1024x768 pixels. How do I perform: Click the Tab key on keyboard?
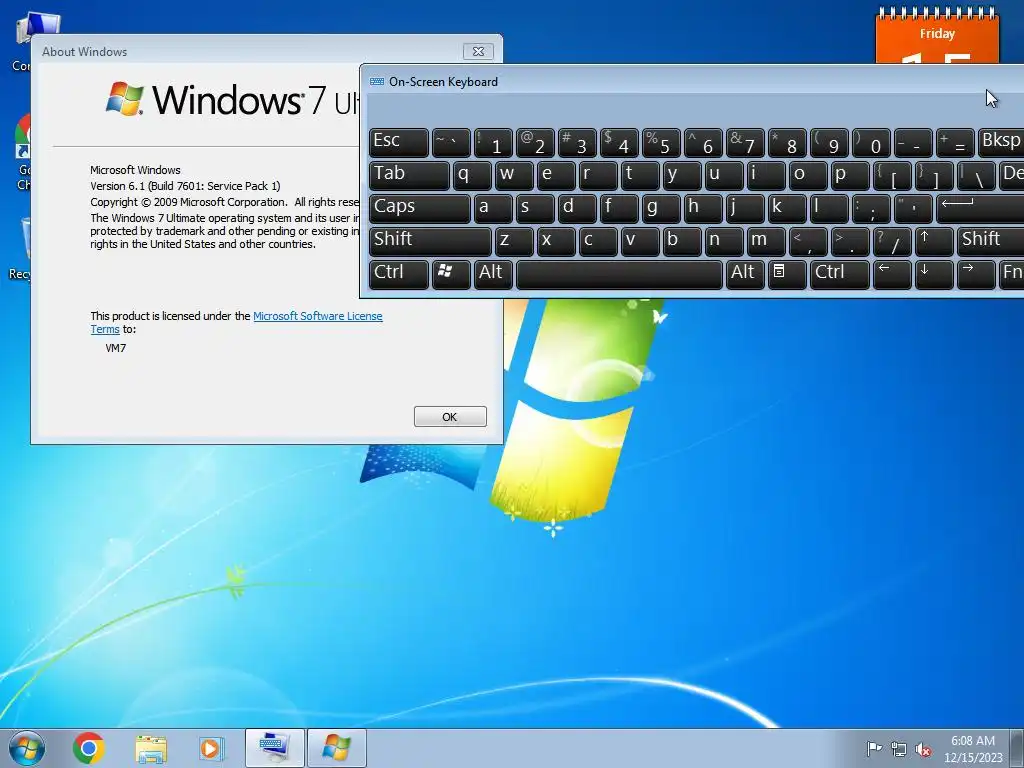(409, 176)
